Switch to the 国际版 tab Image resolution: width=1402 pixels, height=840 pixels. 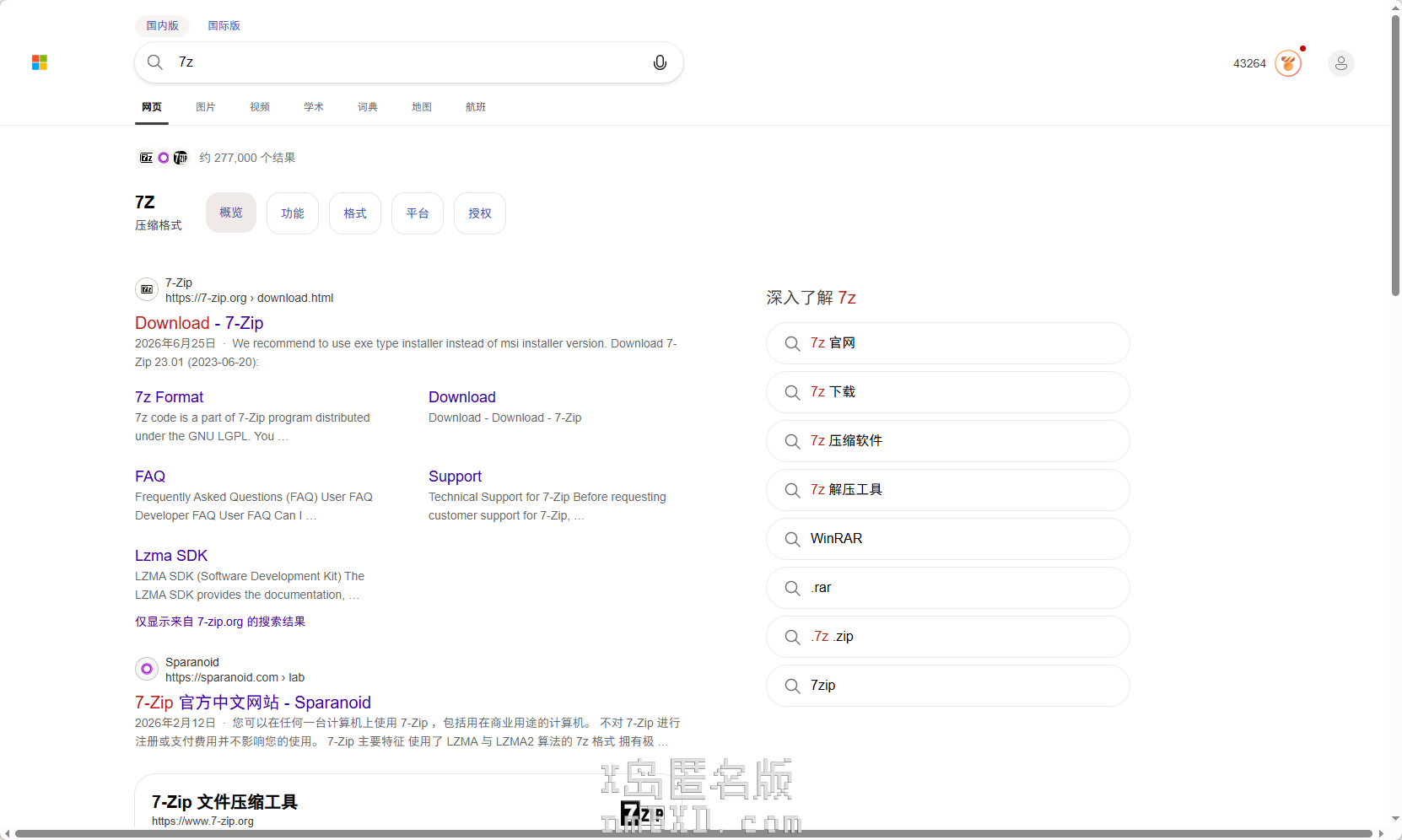(x=224, y=25)
